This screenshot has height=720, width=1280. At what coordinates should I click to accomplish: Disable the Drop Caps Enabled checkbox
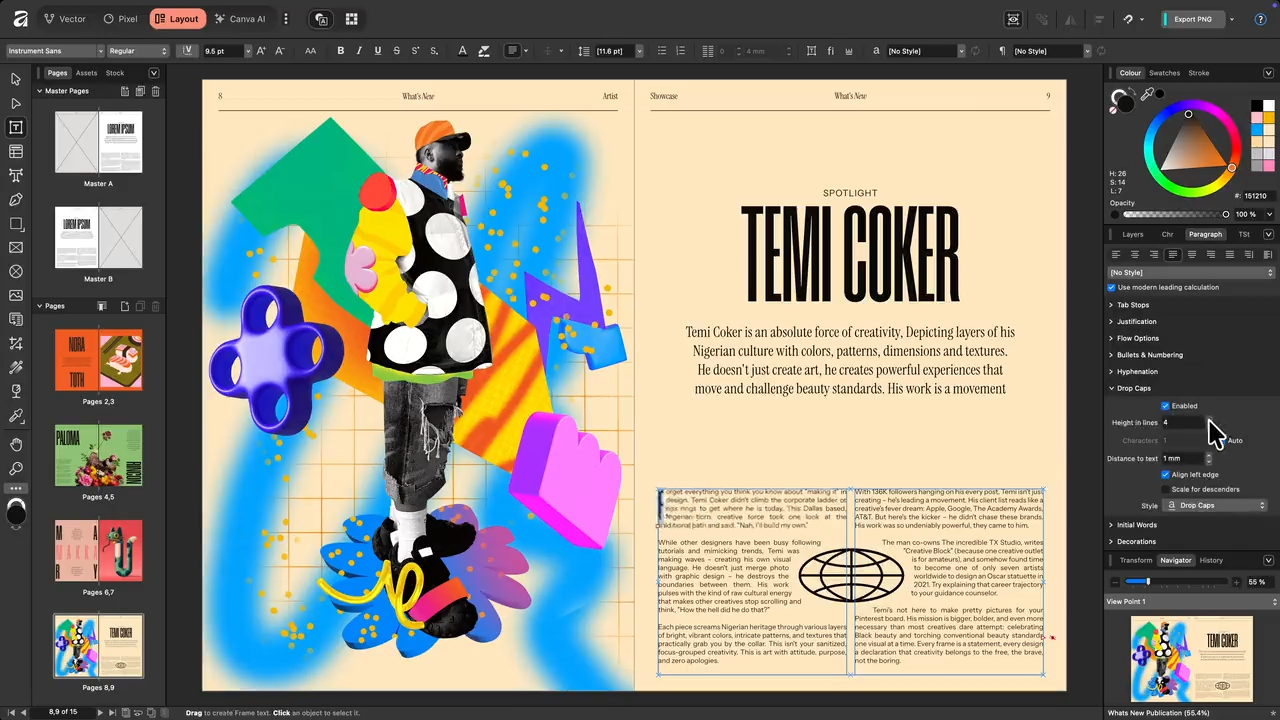click(1165, 405)
